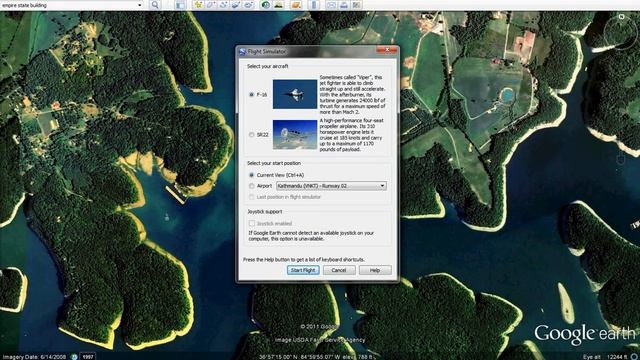Show historical imagery clock icon
The image size is (640, 360).
click(266, 5)
